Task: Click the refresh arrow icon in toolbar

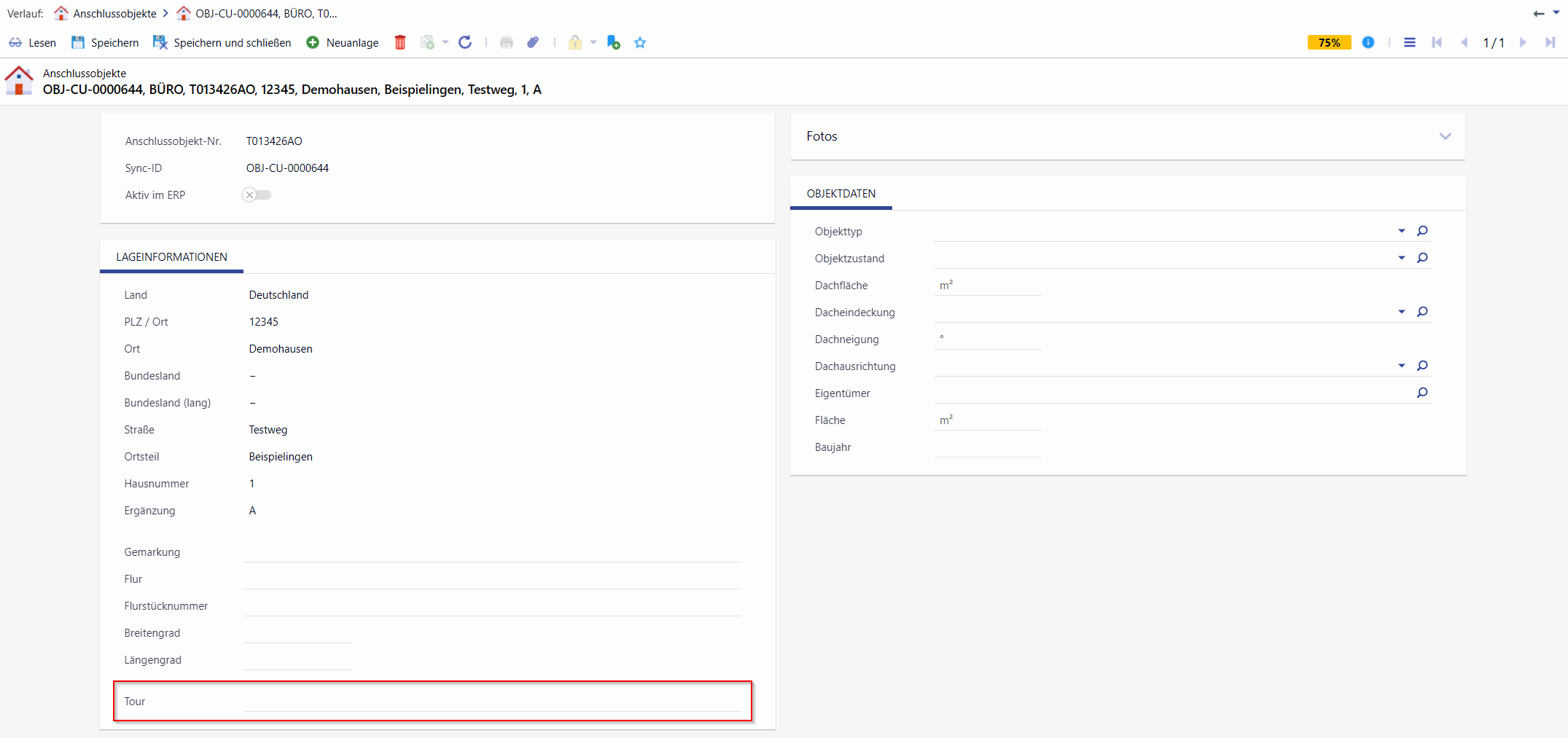Action: [x=465, y=42]
